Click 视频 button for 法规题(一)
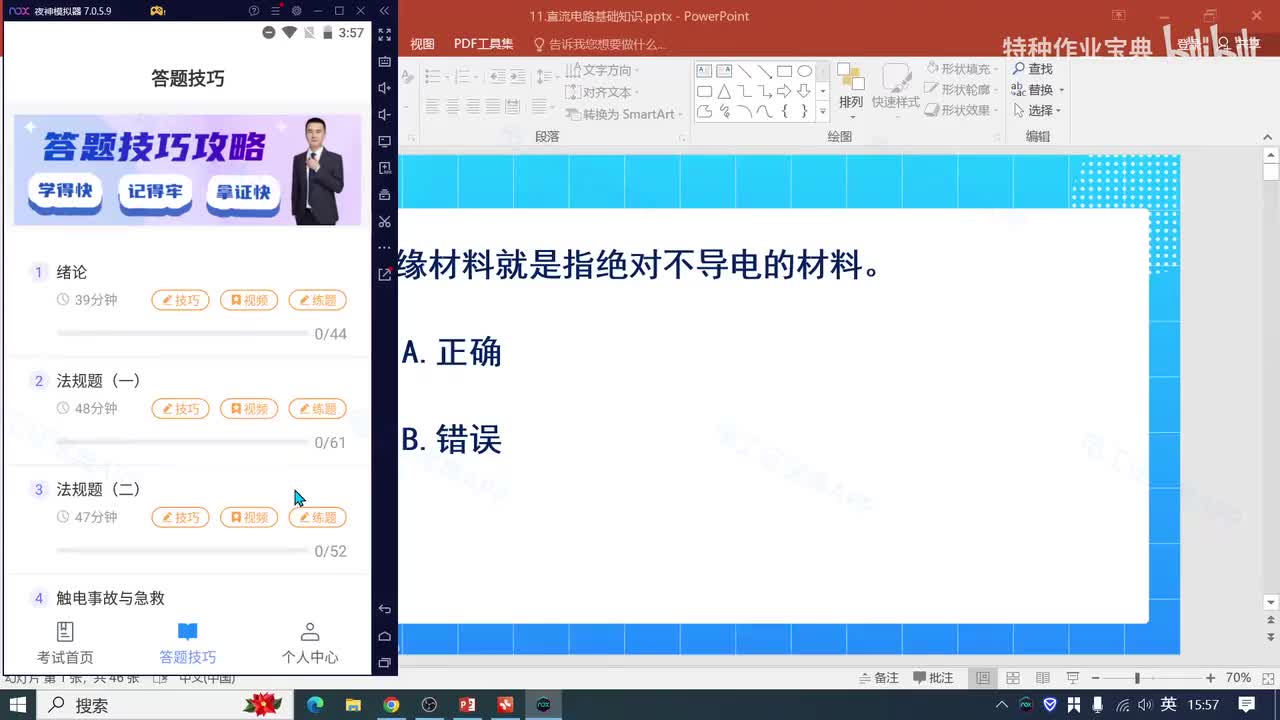 pyautogui.click(x=249, y=408)
